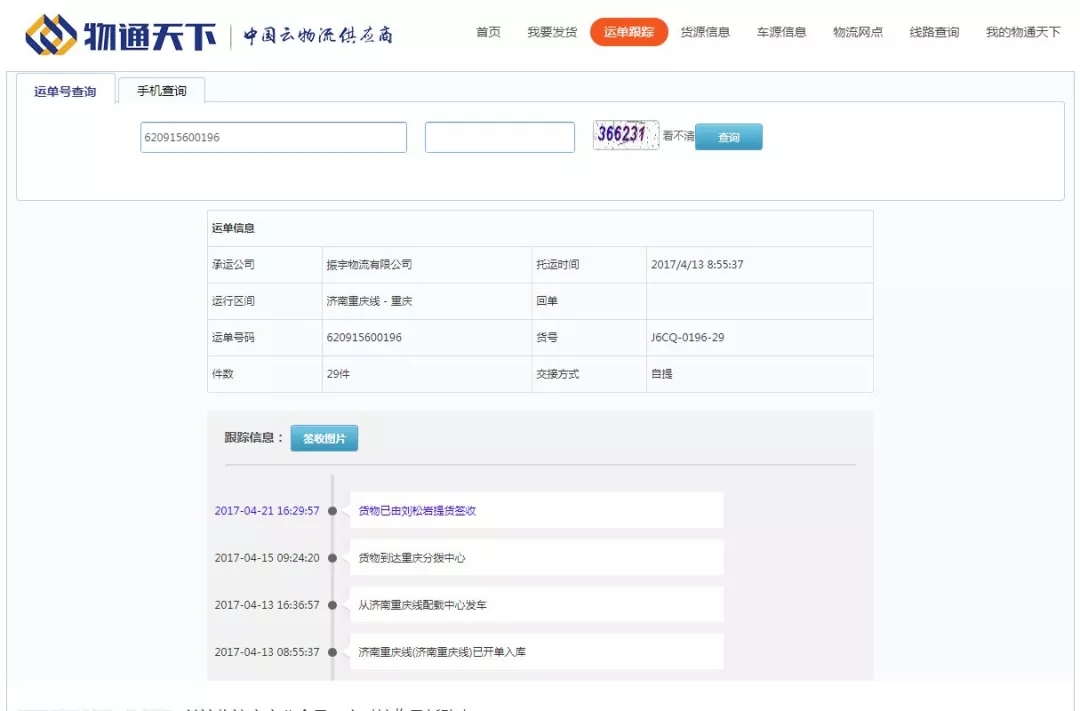Open 货源信息 navigation menu

[705, 32]
